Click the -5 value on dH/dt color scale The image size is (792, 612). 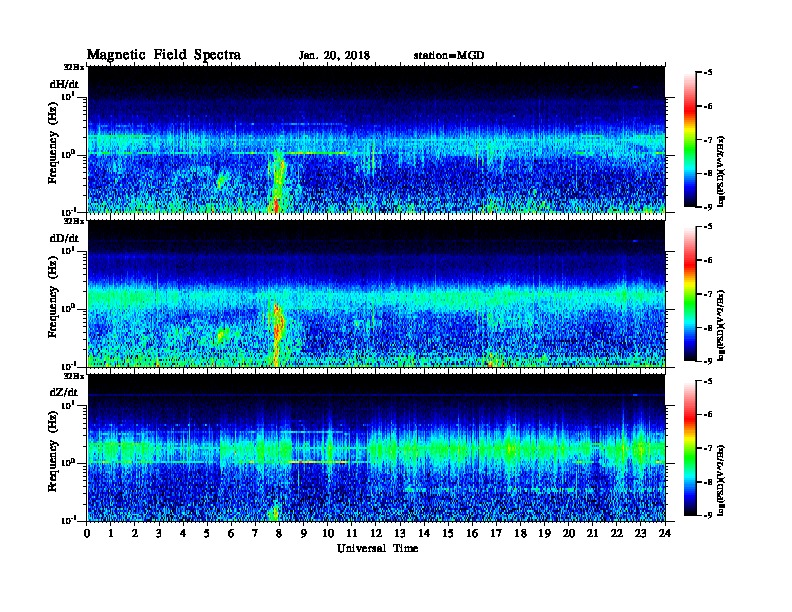tap(708, 73)
